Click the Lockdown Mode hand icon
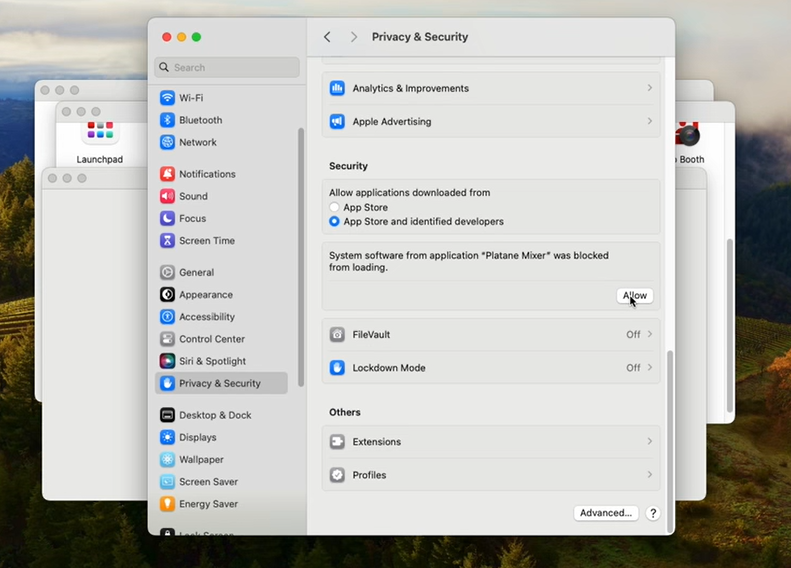Screen dimensions: 791x568 pyautogui.click(x=337, y=368)
